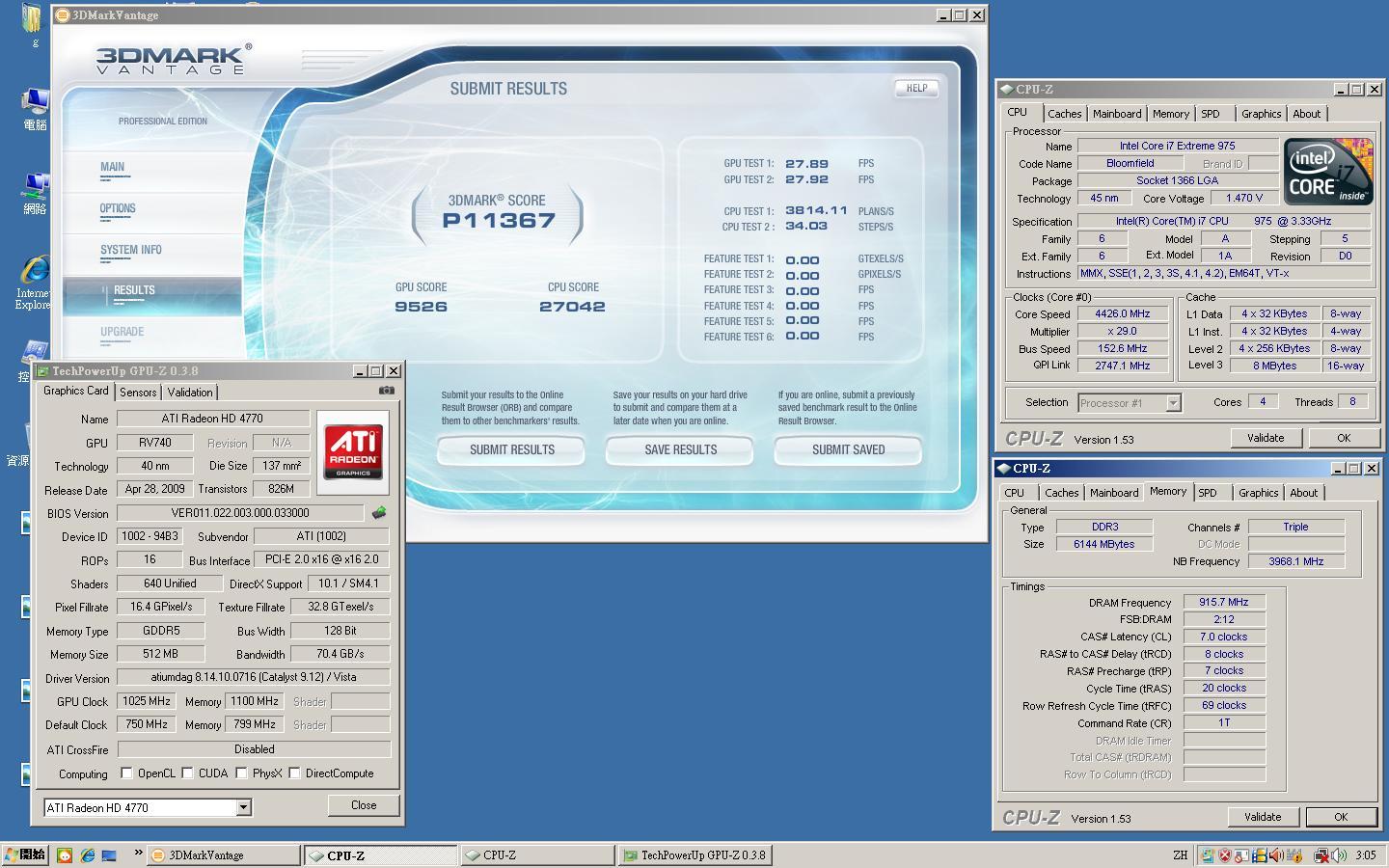
Task: Click the GPU Clock field showing 1025 MHz
Action: coord(146,701)
